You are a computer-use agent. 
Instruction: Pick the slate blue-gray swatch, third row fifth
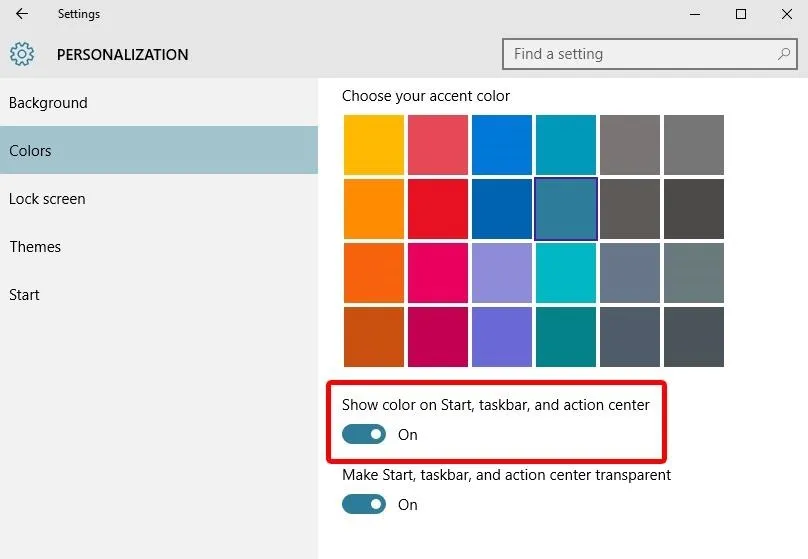pyautogui.click(x=630, y=273)
